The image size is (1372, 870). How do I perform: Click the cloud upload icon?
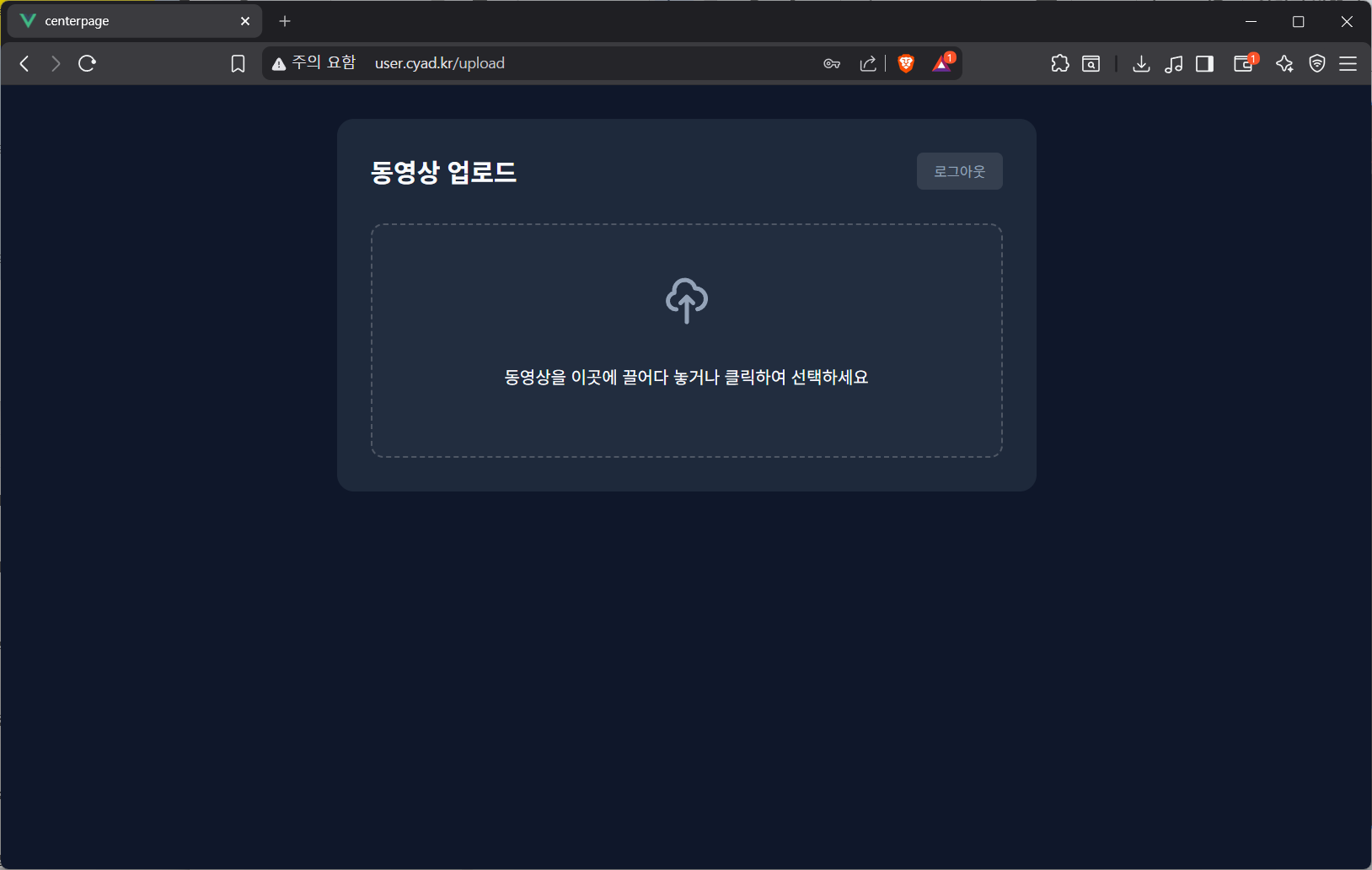click(x=687, y=301)
